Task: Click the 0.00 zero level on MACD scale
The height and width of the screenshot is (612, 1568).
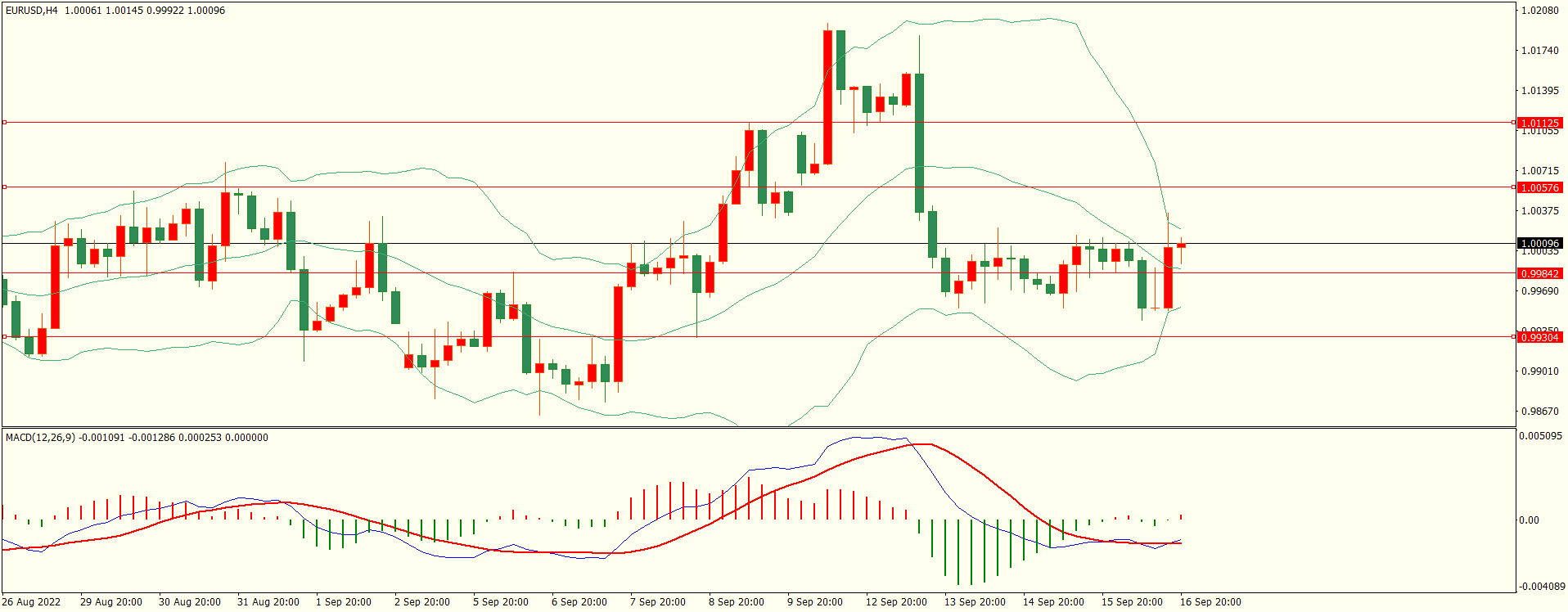Action: pos(1529,520)
